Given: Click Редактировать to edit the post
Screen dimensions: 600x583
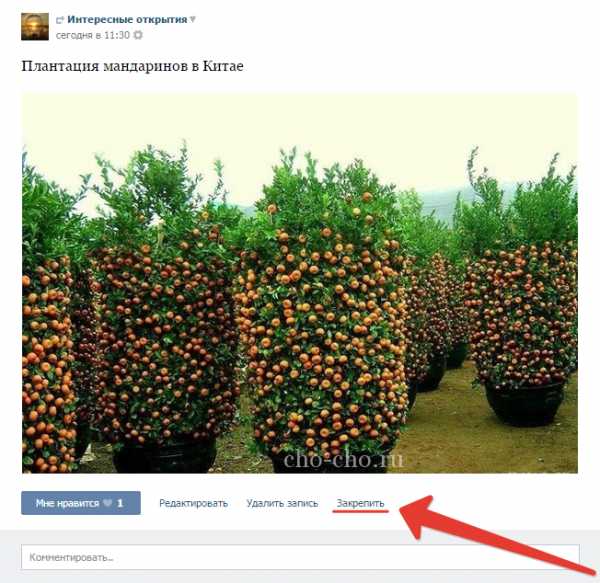Looking at the screenshot, I should (193, 503).
